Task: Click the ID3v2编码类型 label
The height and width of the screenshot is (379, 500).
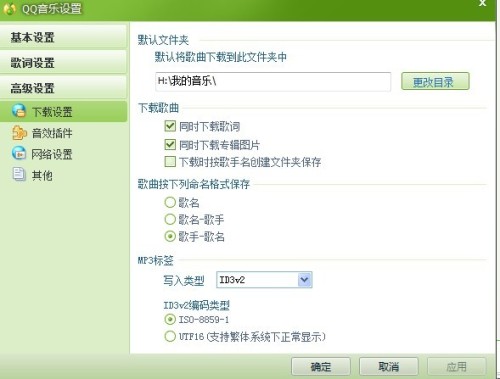Action: pyautogui.click(x=196, y=305)
